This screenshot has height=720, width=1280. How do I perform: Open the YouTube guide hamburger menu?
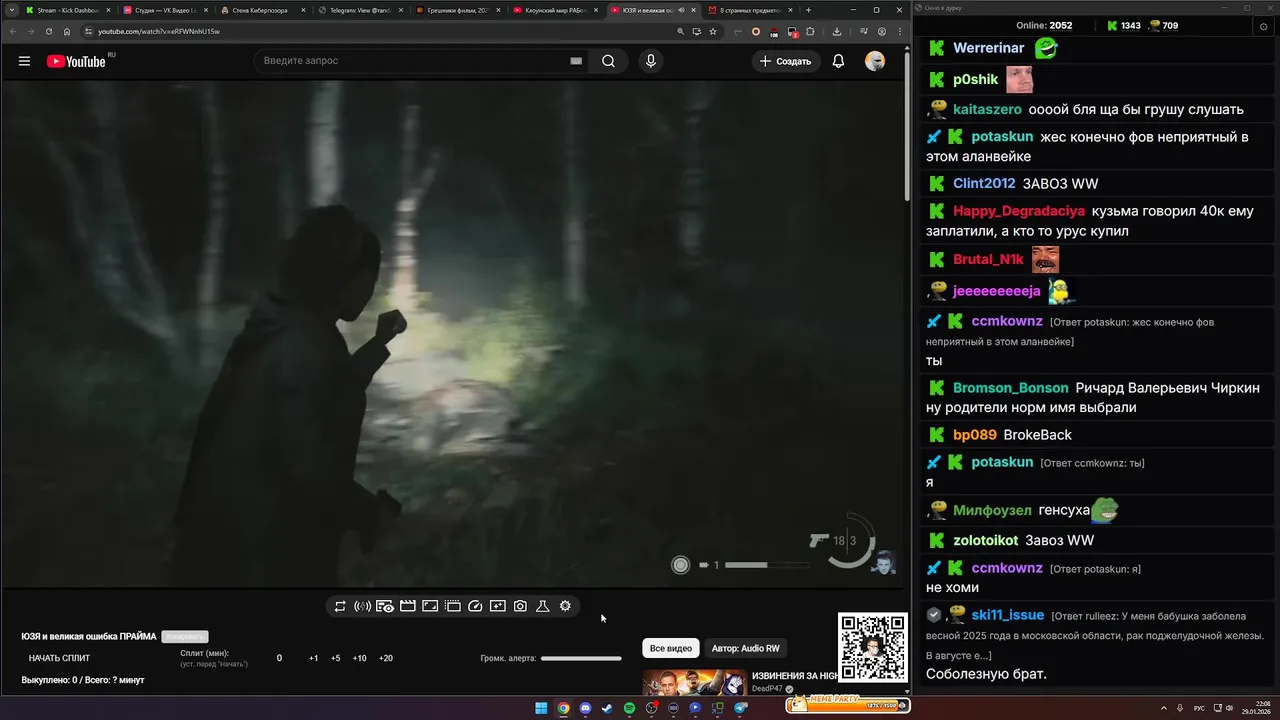(x=24, y=61)
